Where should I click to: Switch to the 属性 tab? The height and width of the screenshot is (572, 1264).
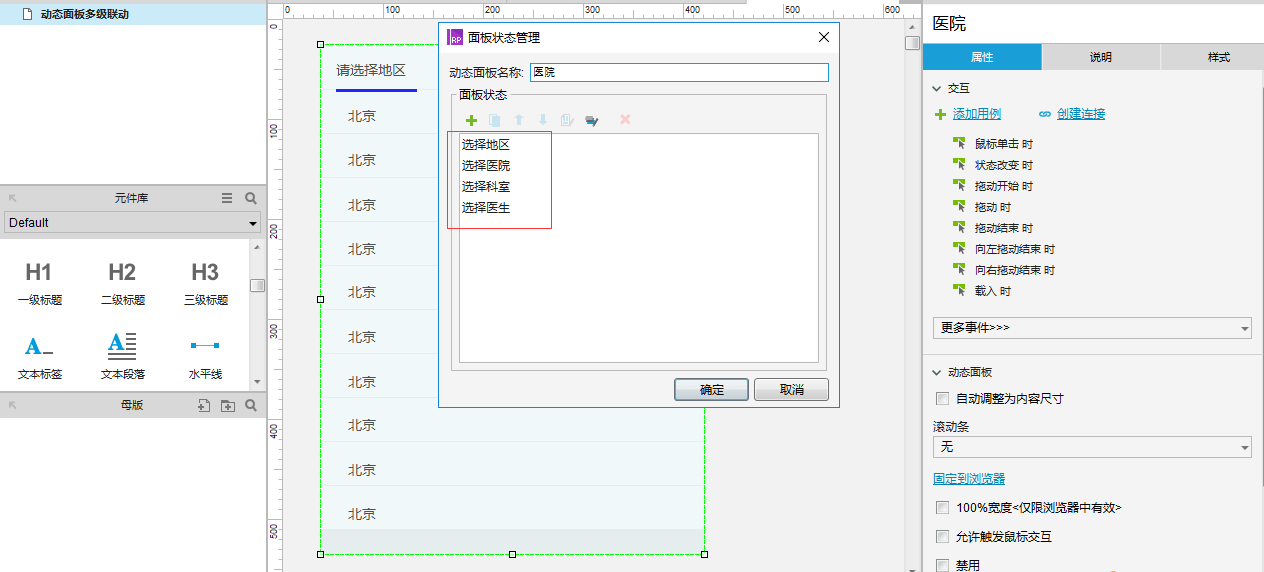982,57
